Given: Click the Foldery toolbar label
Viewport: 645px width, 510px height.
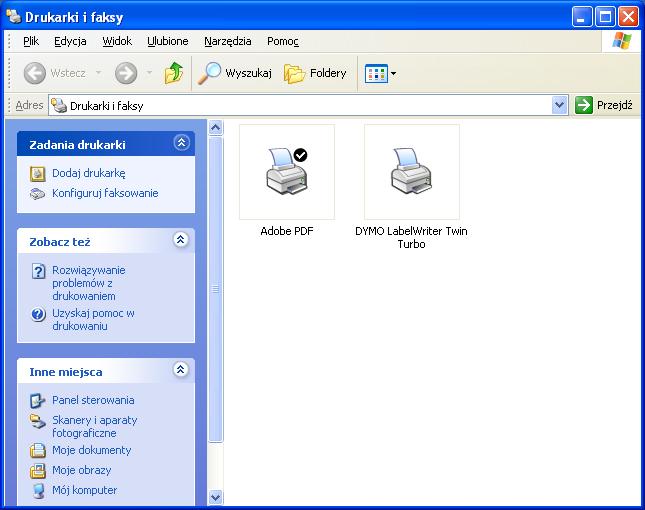Looking at the screenshot, I should click(328, 73).
